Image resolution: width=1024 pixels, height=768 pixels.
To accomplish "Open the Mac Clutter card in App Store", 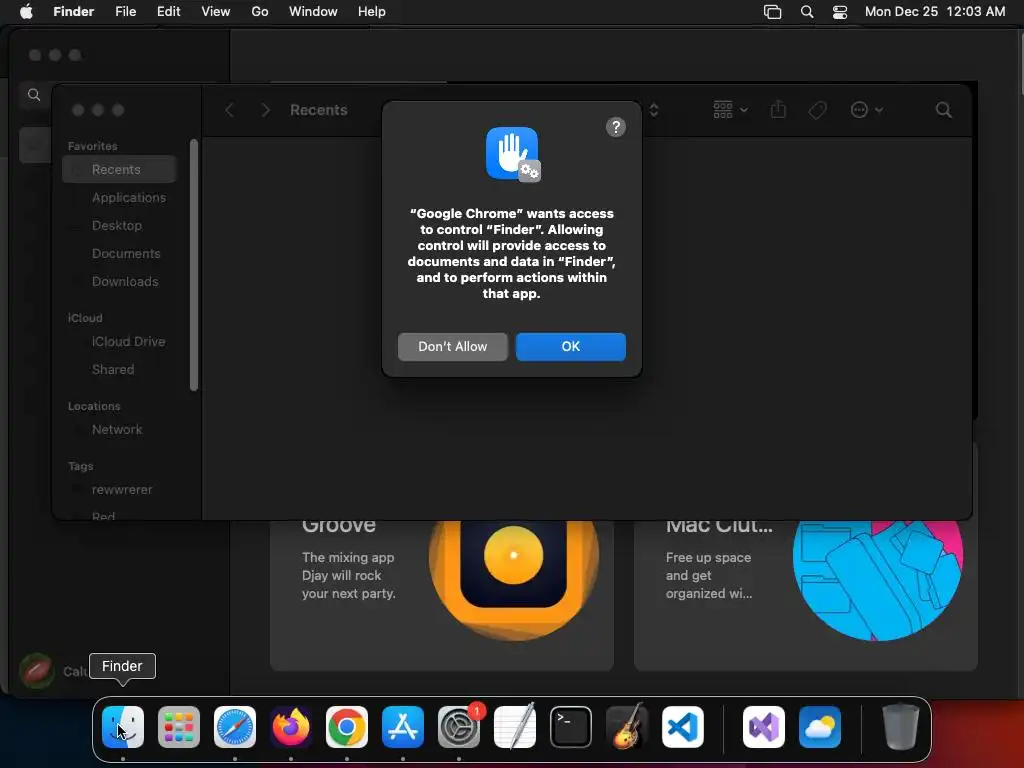I will [805, 594].
